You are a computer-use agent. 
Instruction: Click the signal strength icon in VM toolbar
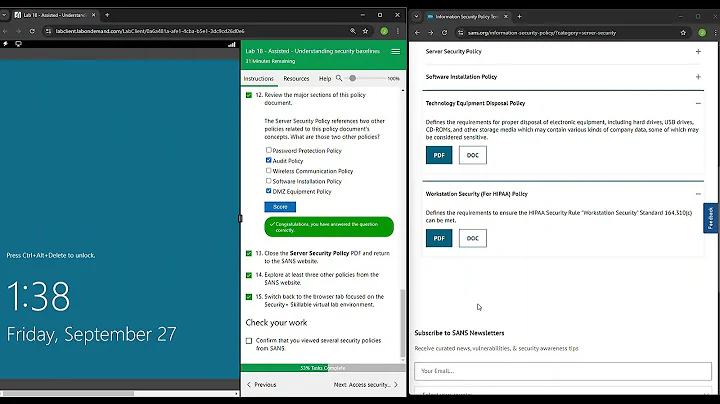232,45
